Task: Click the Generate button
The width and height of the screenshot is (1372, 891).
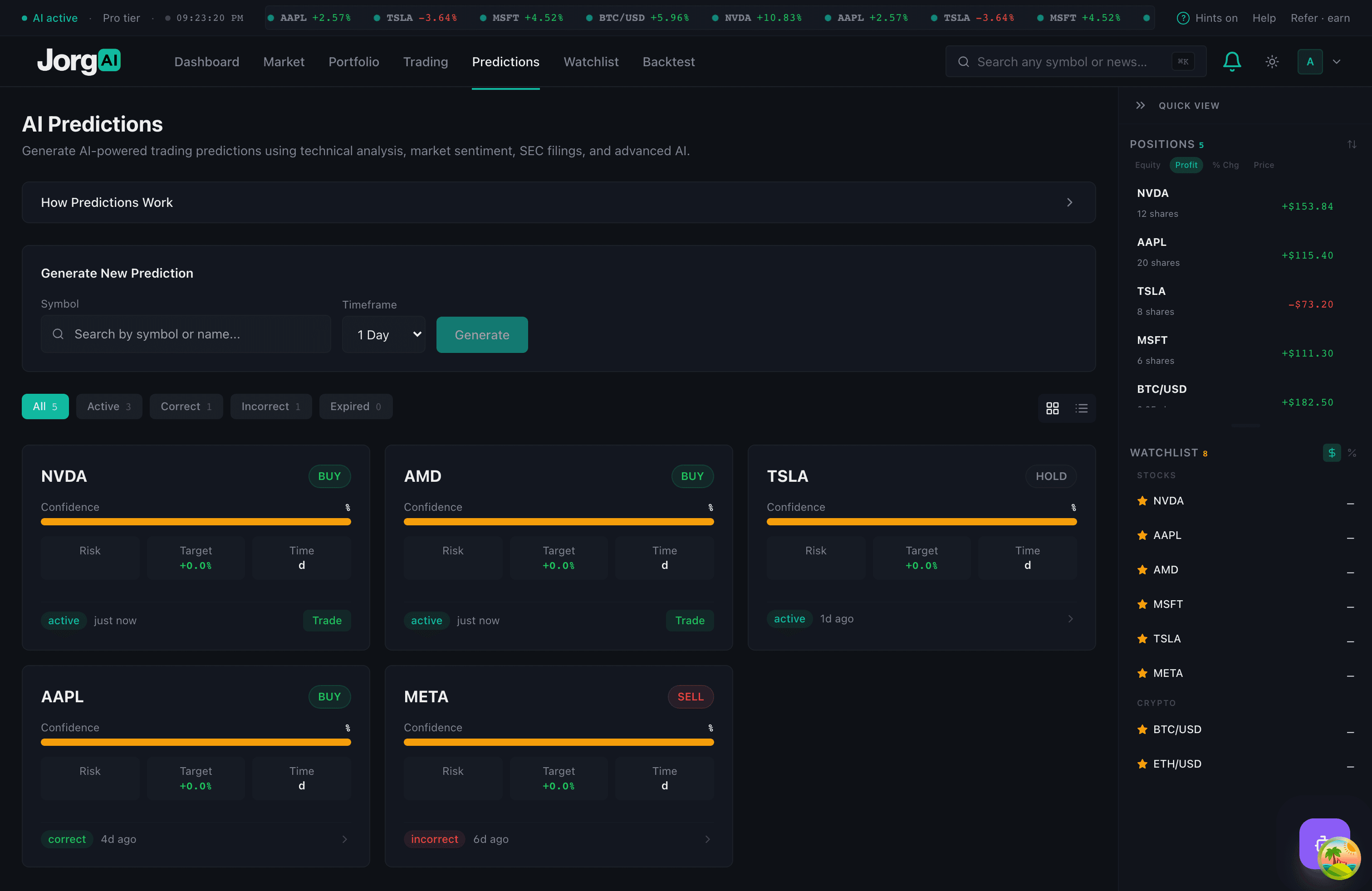Action: pyautogui.click(x=482, y=334)
